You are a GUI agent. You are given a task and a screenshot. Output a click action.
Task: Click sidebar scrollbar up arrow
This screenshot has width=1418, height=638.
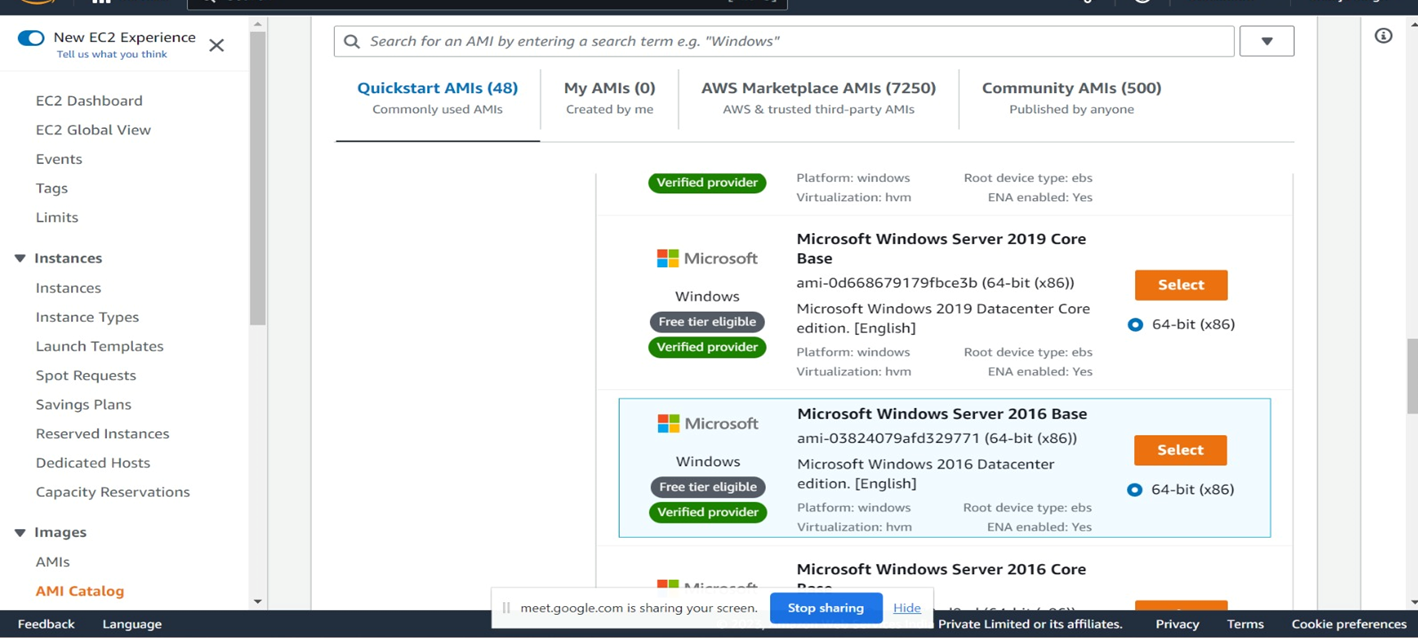[258, 24]
